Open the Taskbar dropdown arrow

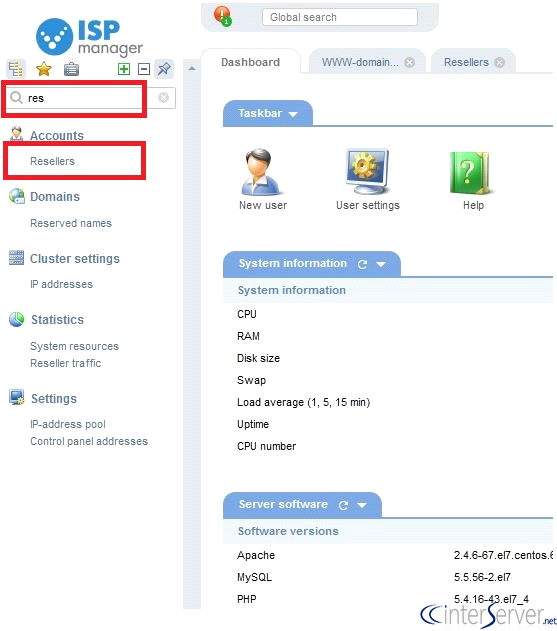(x=293, y=114)
